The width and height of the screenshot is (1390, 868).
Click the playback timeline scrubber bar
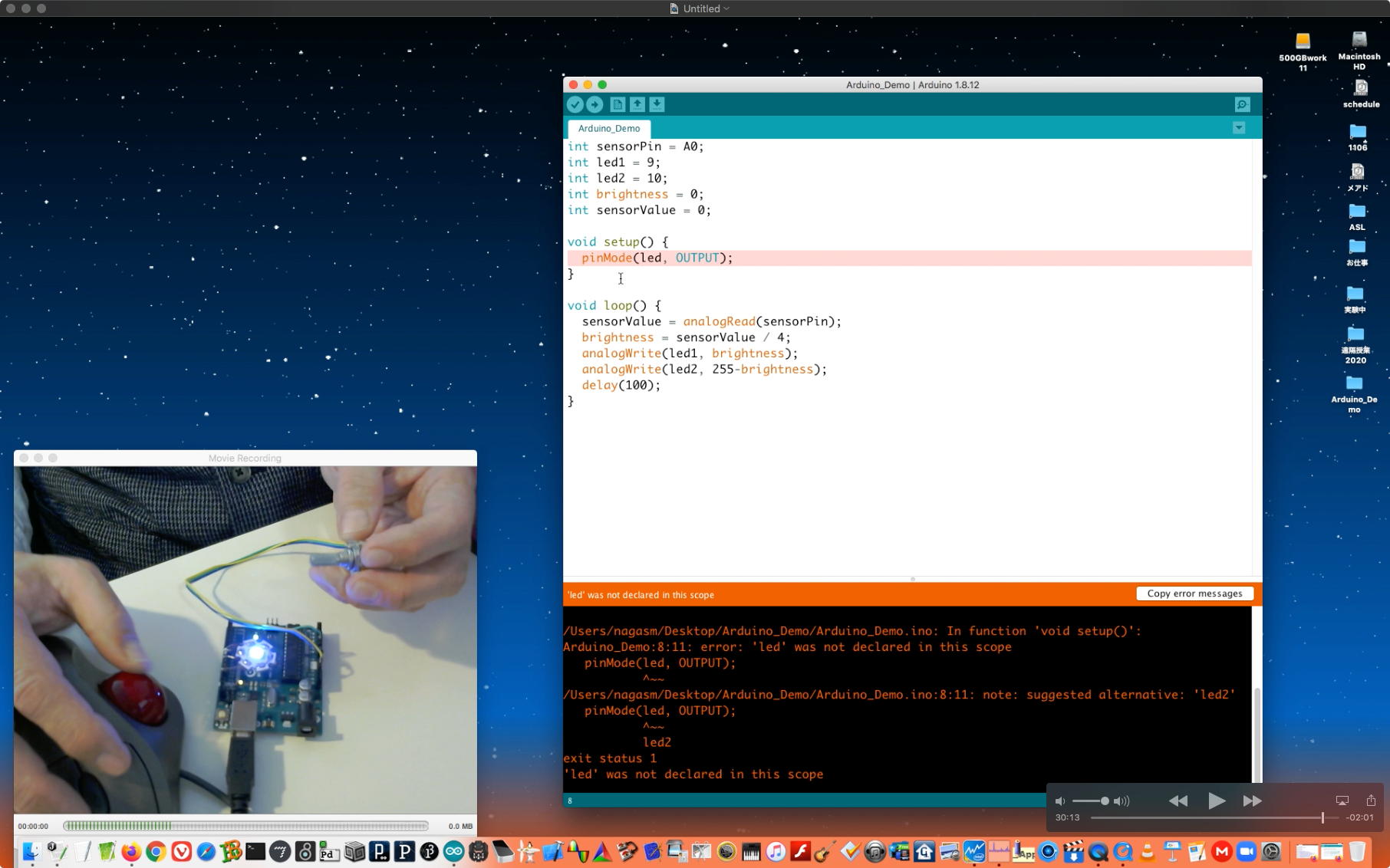1212,818
